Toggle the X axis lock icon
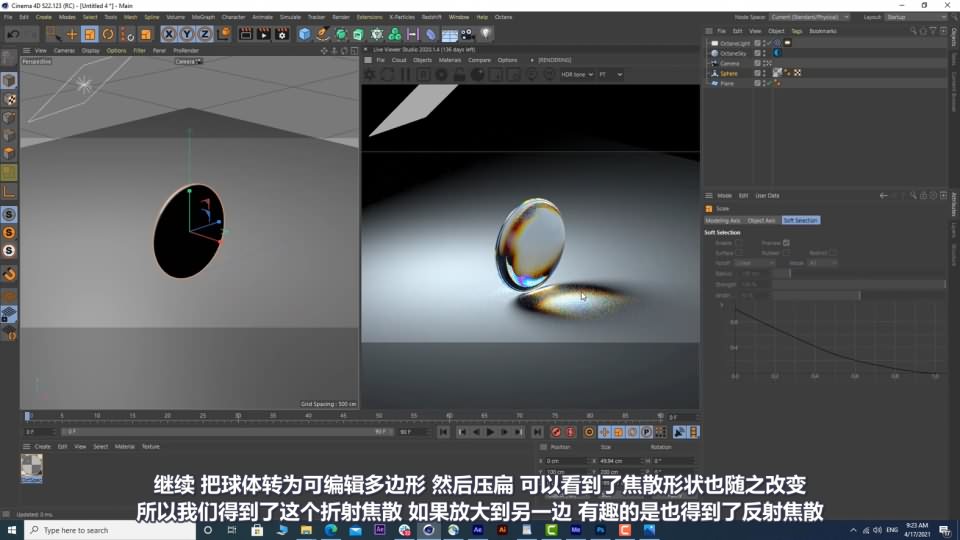This screenshot has width=960, height=540. (170, 34)
